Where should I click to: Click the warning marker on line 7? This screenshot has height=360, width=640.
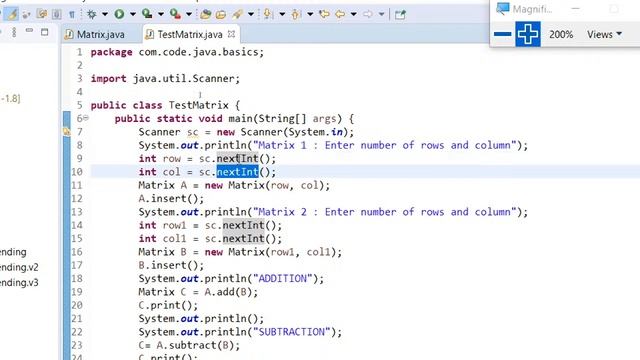67,131
